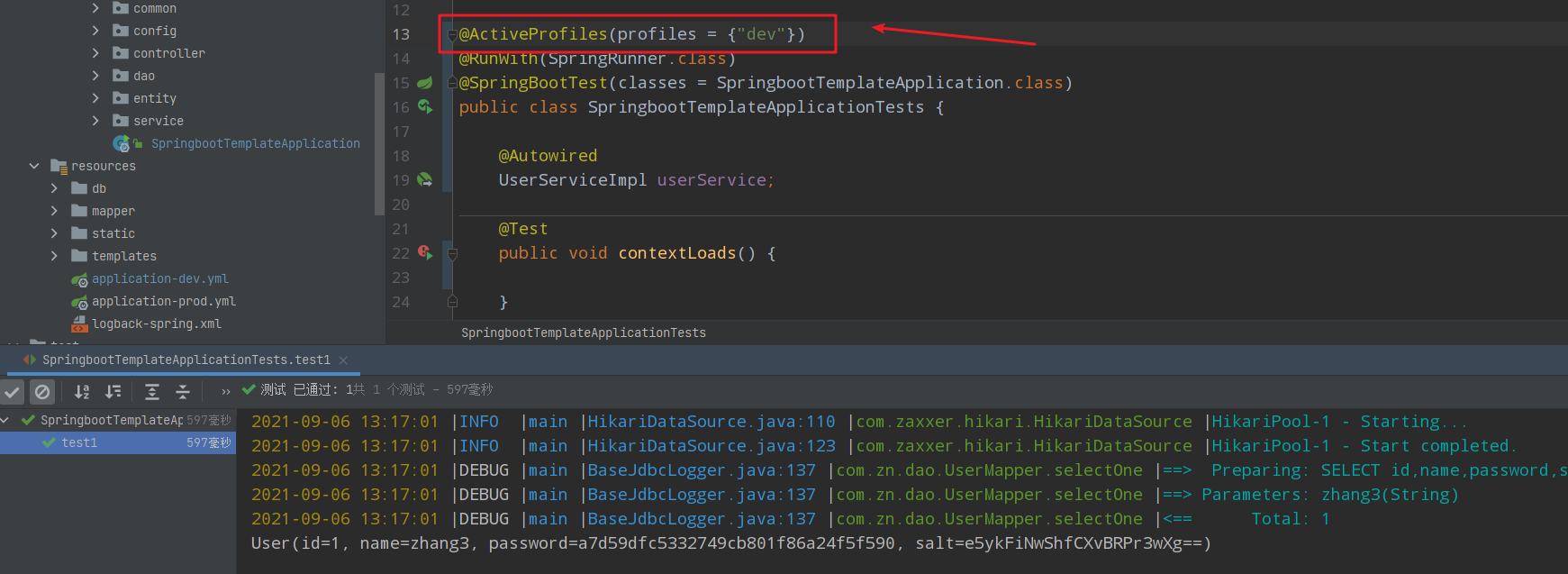Fold the contextLoads method using its fold marker
Screen dimensions: 1568x574
(452, 254)
